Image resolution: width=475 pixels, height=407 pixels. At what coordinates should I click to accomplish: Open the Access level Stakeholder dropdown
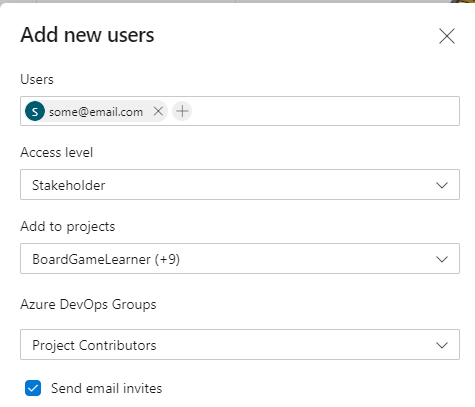coord(240,185)
